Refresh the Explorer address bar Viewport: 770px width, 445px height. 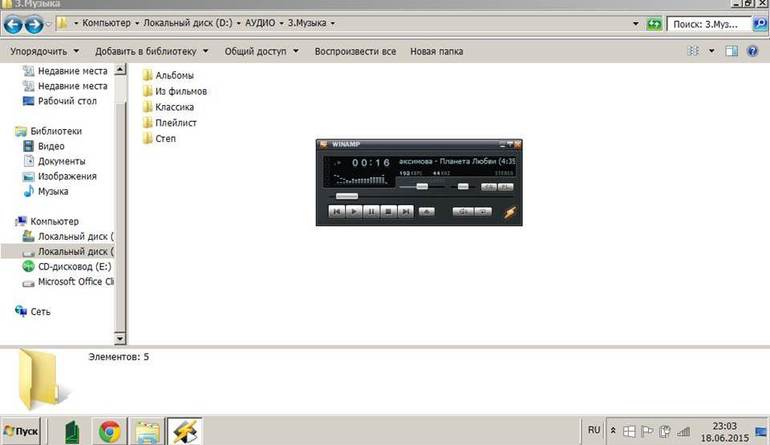[654, 24]
